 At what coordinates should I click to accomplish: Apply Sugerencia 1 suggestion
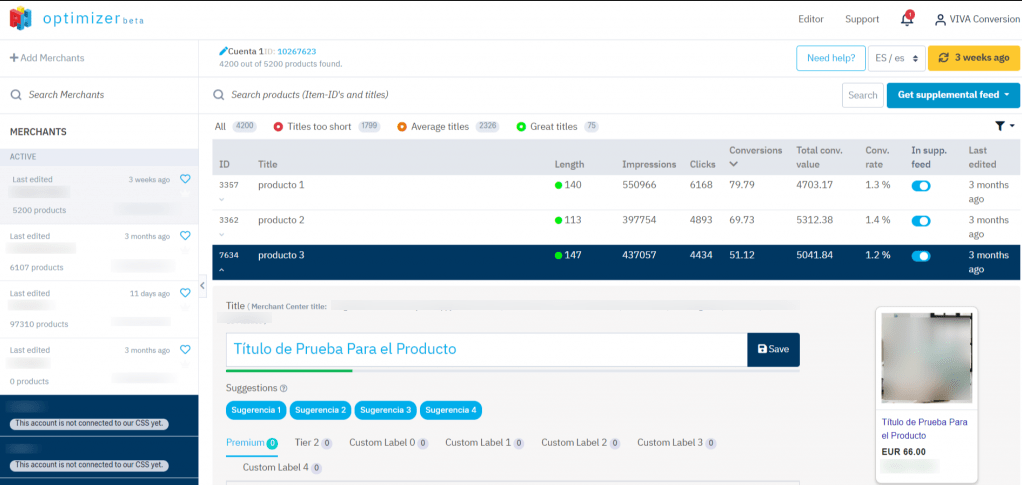point(256,410)
